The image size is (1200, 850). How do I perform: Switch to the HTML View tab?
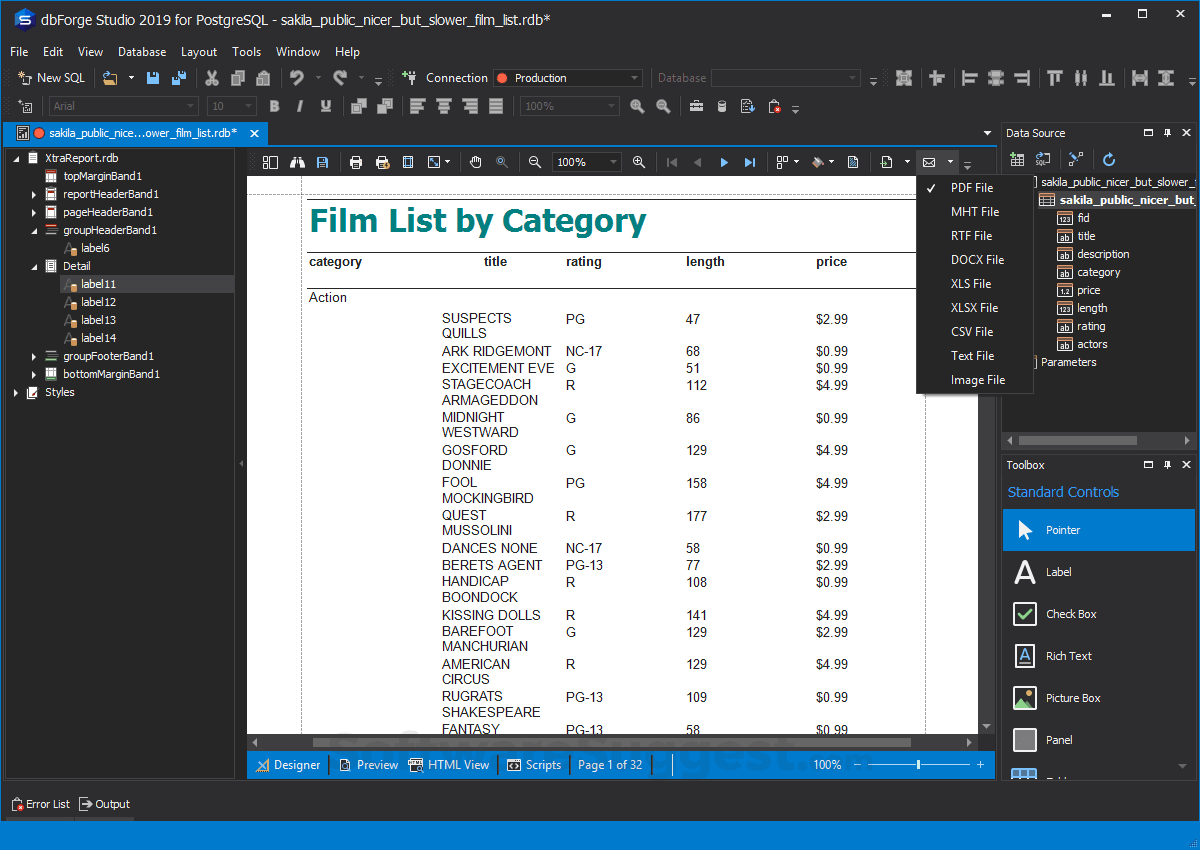(450, 765)
